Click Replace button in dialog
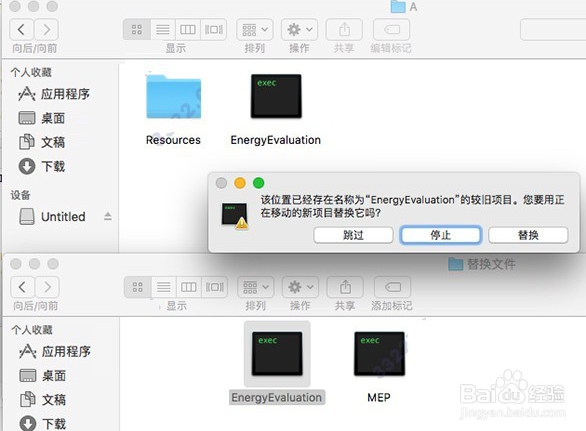 tap(528, 235)
